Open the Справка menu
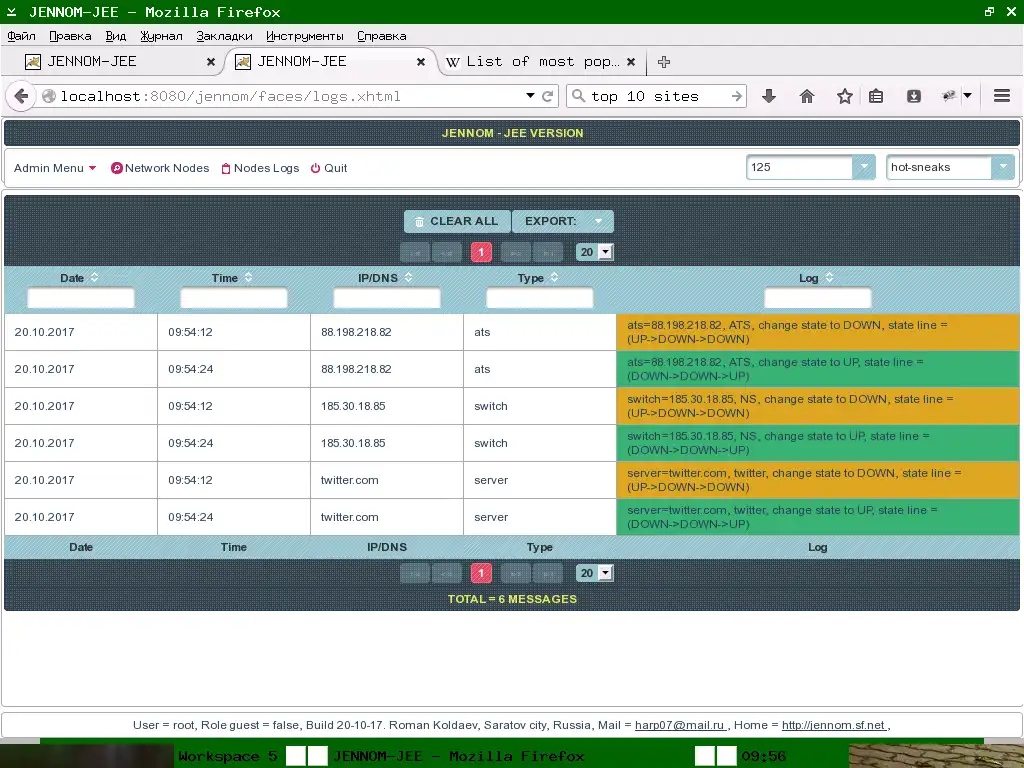1024x768 pixels. tap(381, 36)
